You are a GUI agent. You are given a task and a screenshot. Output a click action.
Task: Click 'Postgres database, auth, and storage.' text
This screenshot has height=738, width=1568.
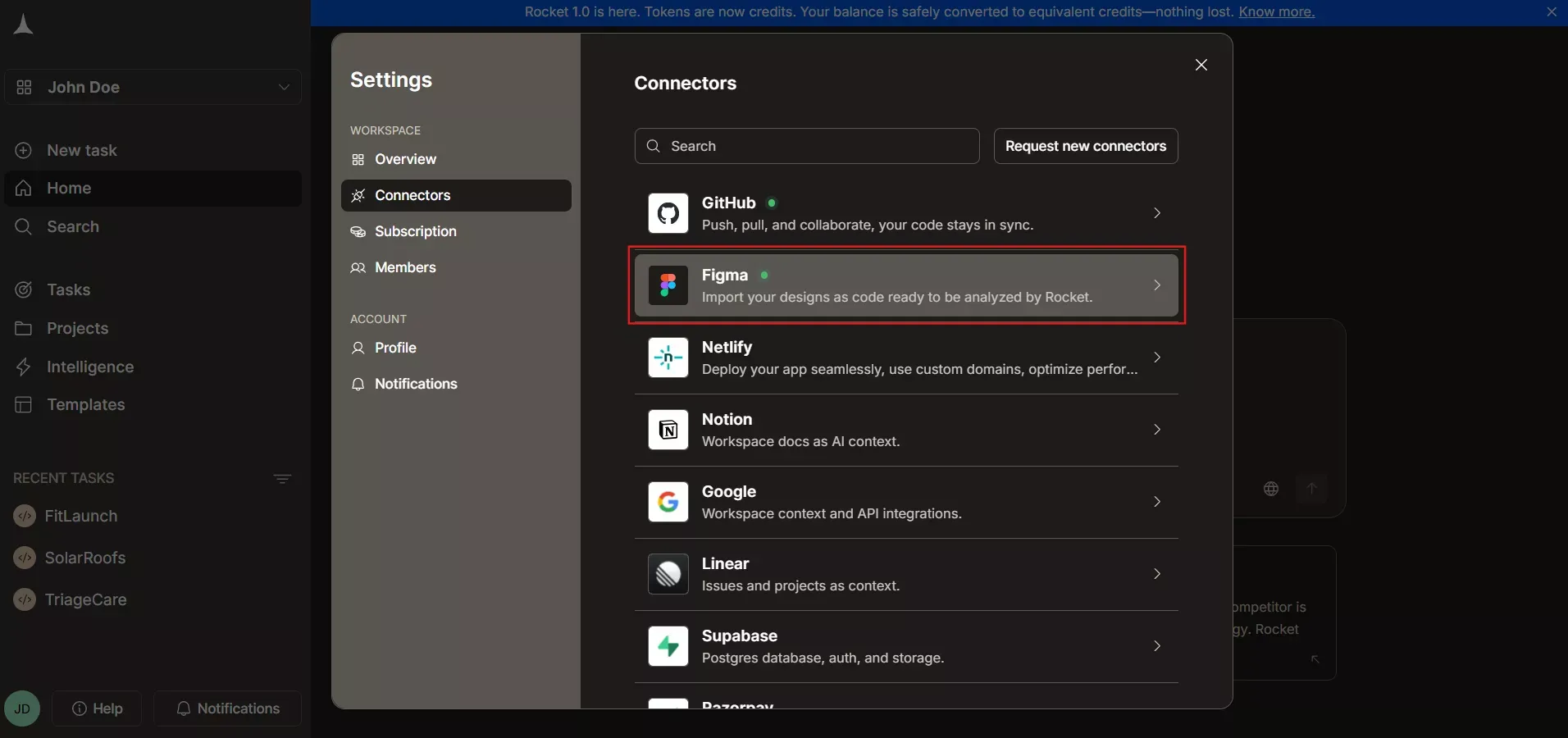(823, 658)
